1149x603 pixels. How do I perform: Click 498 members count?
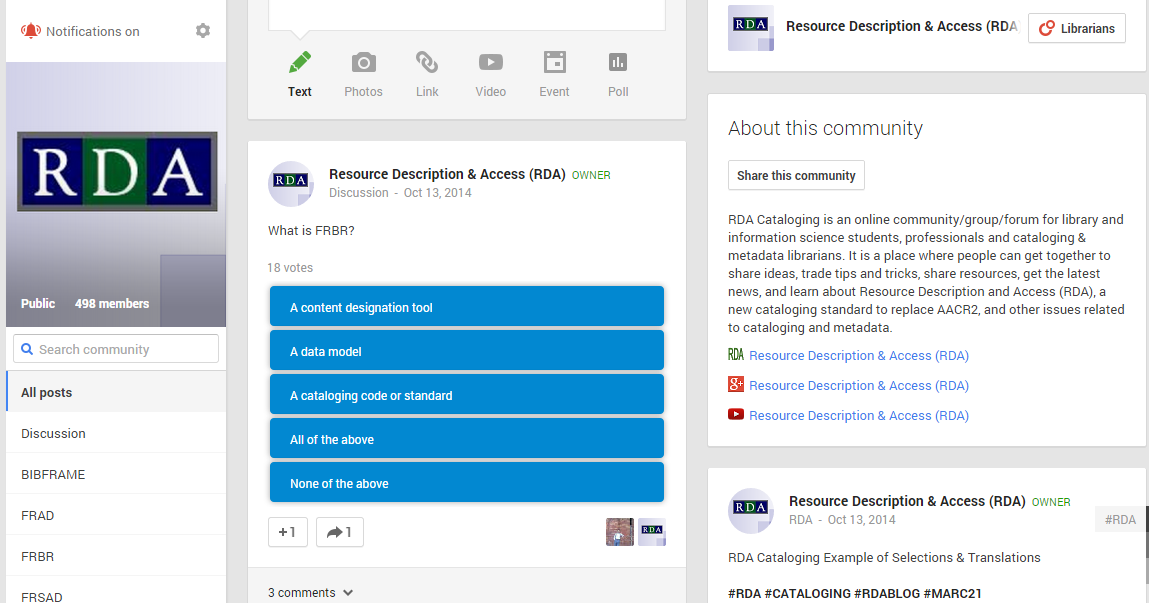point(111,303)
